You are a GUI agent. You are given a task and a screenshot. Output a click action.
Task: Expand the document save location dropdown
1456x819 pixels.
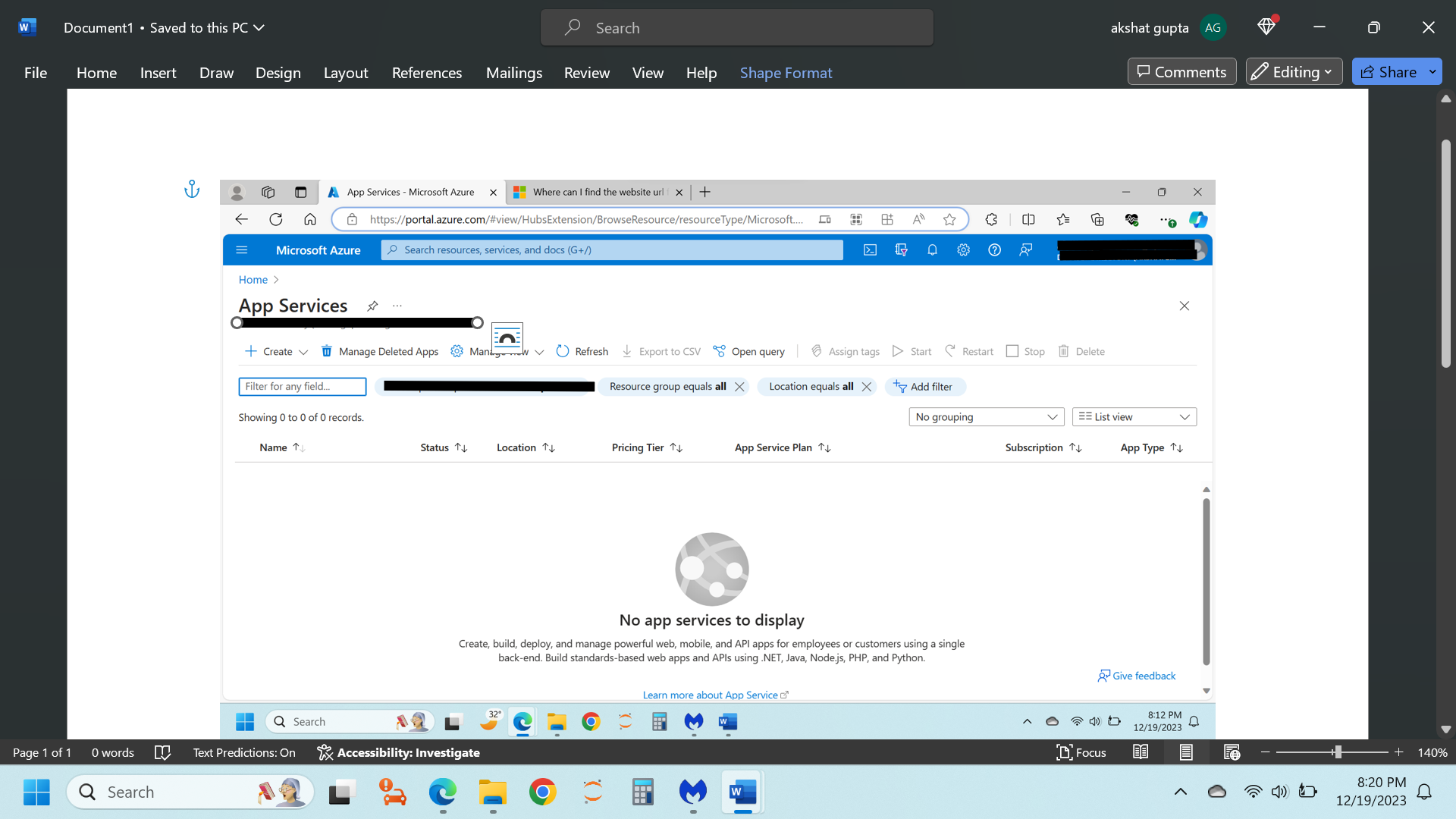[259, 27]
